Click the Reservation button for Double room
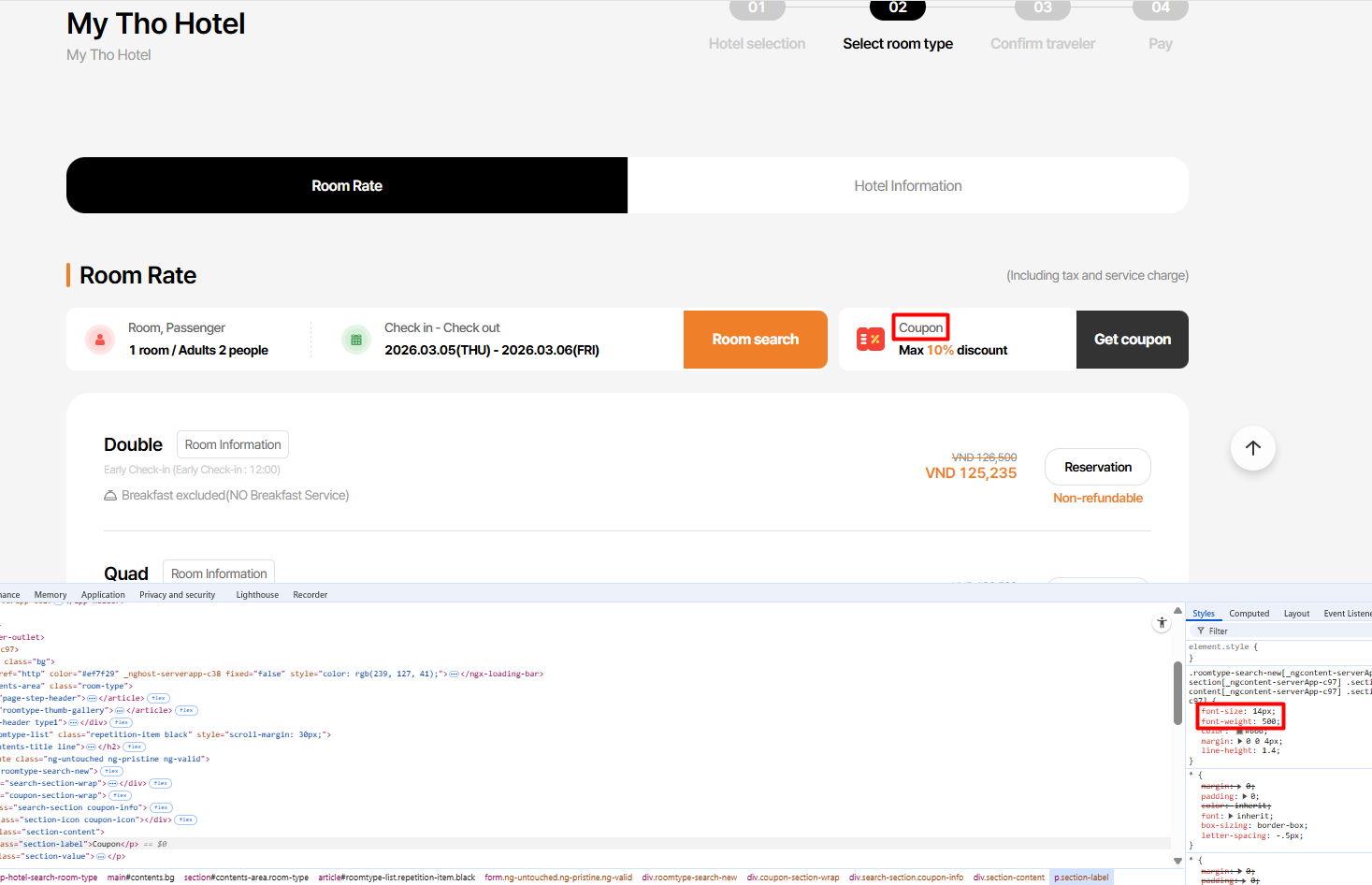 [1098, 467]
